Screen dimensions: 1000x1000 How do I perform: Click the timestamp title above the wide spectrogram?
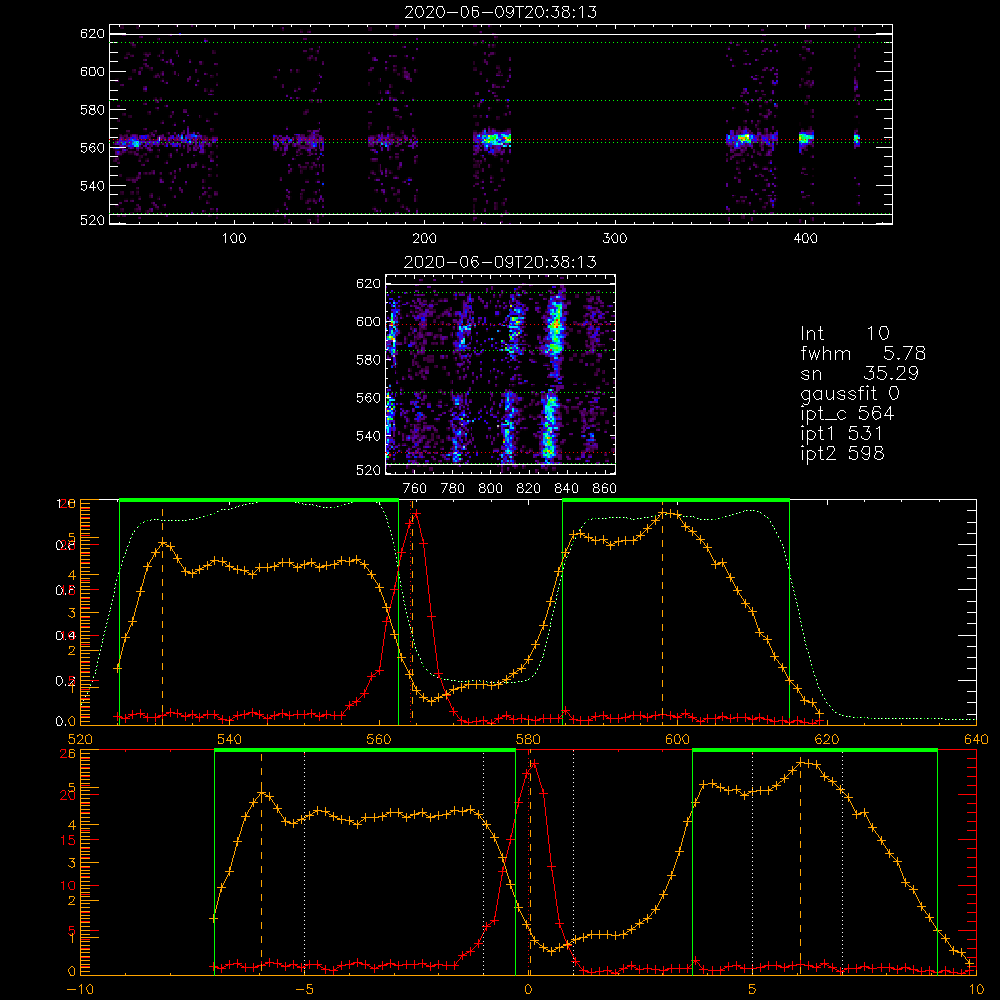coord(501,12)
